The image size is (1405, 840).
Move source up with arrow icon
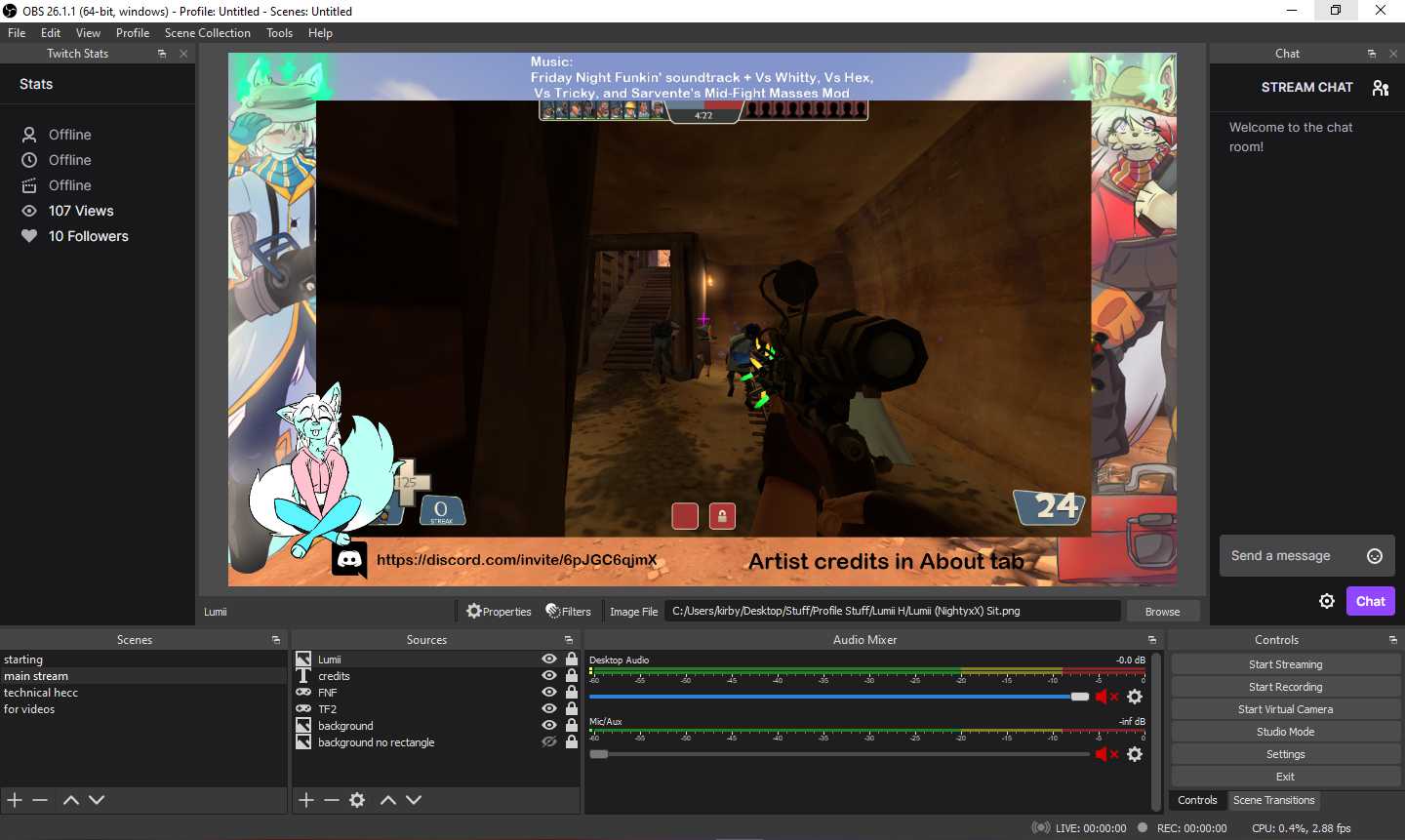[x=387, y=800]
